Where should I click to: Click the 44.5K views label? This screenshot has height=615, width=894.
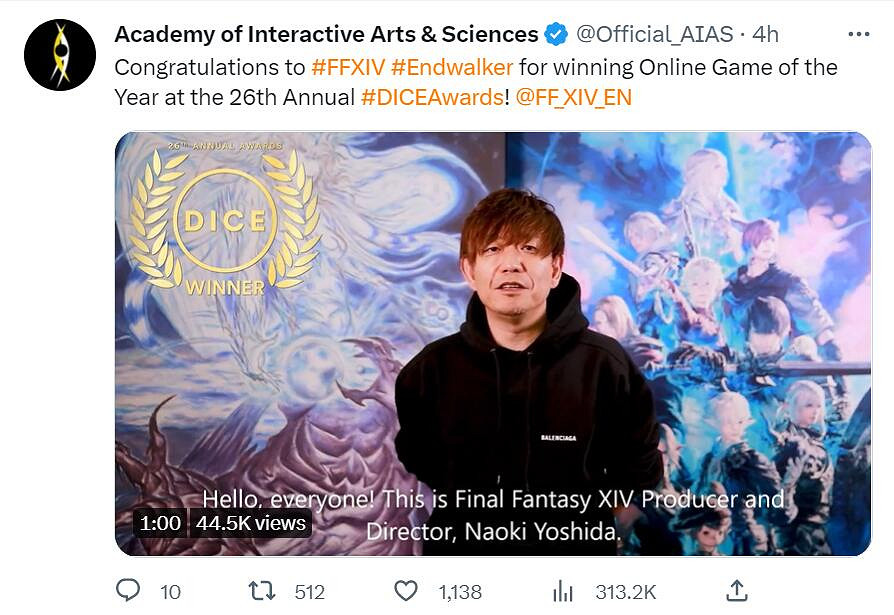point(250,523)
